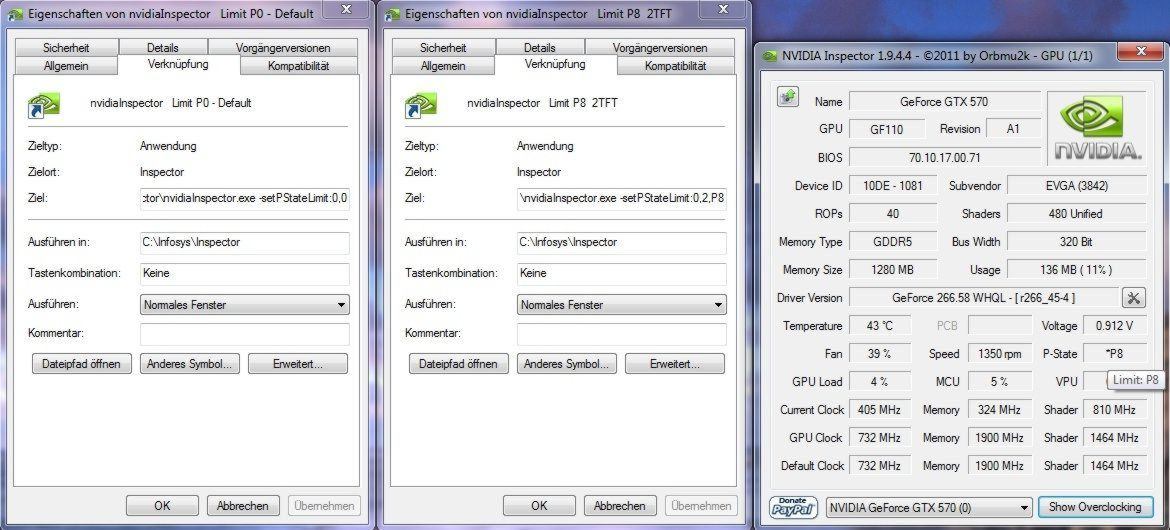The image size is (1170, 530).
Task: Open driver profile settings wrench icon
Action: pyautogui.click(x=1133, y=298)
